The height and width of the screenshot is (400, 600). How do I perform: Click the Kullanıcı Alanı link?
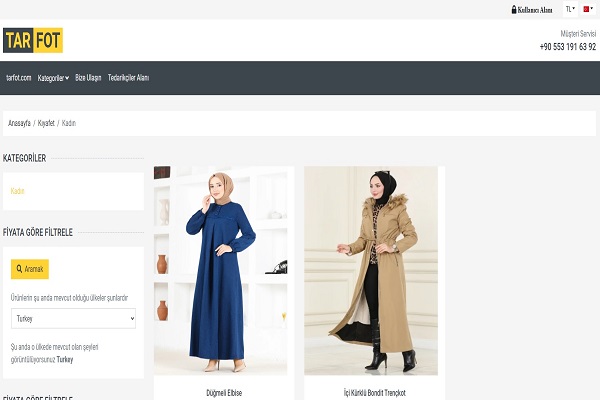click(535, 9)
